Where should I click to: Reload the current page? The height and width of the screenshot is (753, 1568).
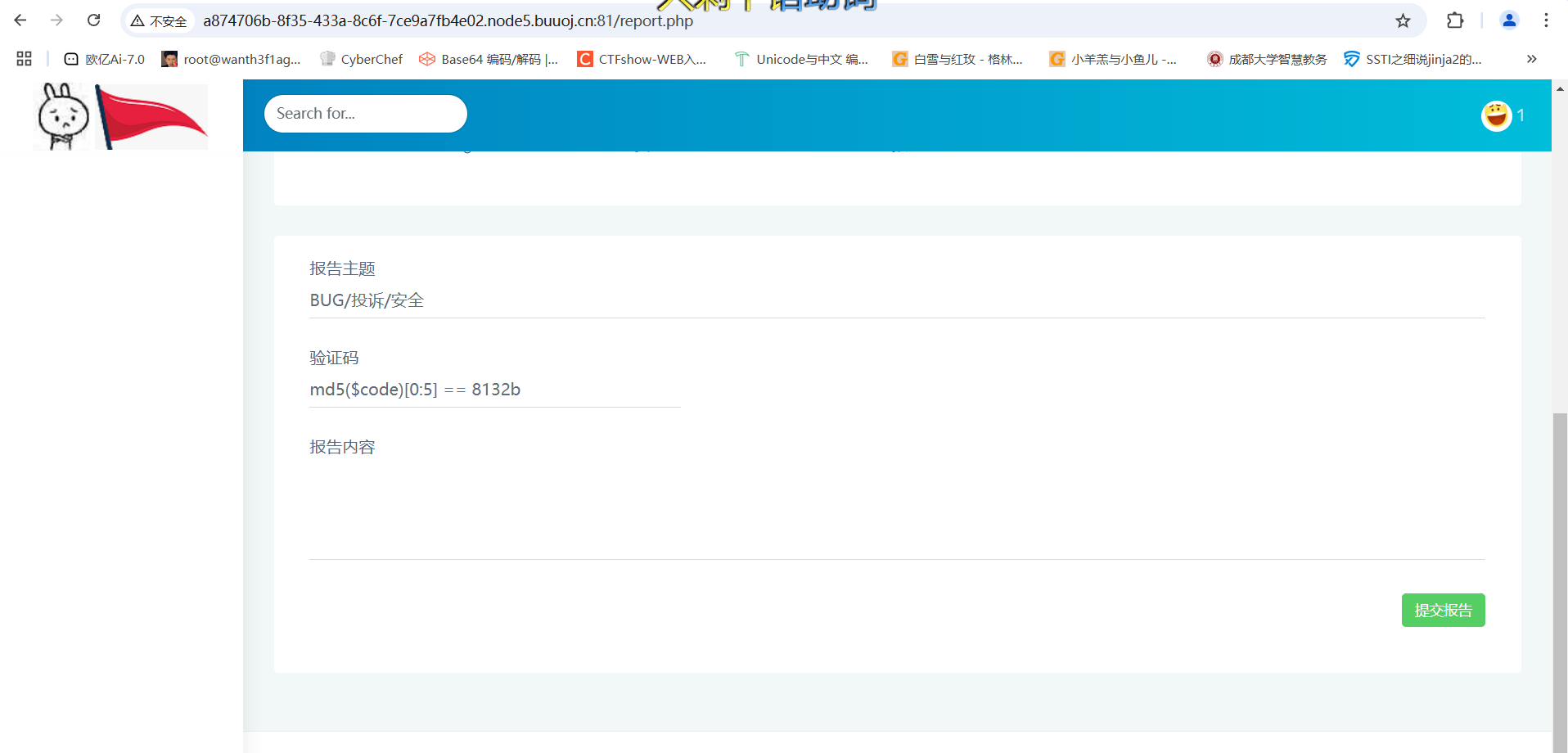(94, 20)
